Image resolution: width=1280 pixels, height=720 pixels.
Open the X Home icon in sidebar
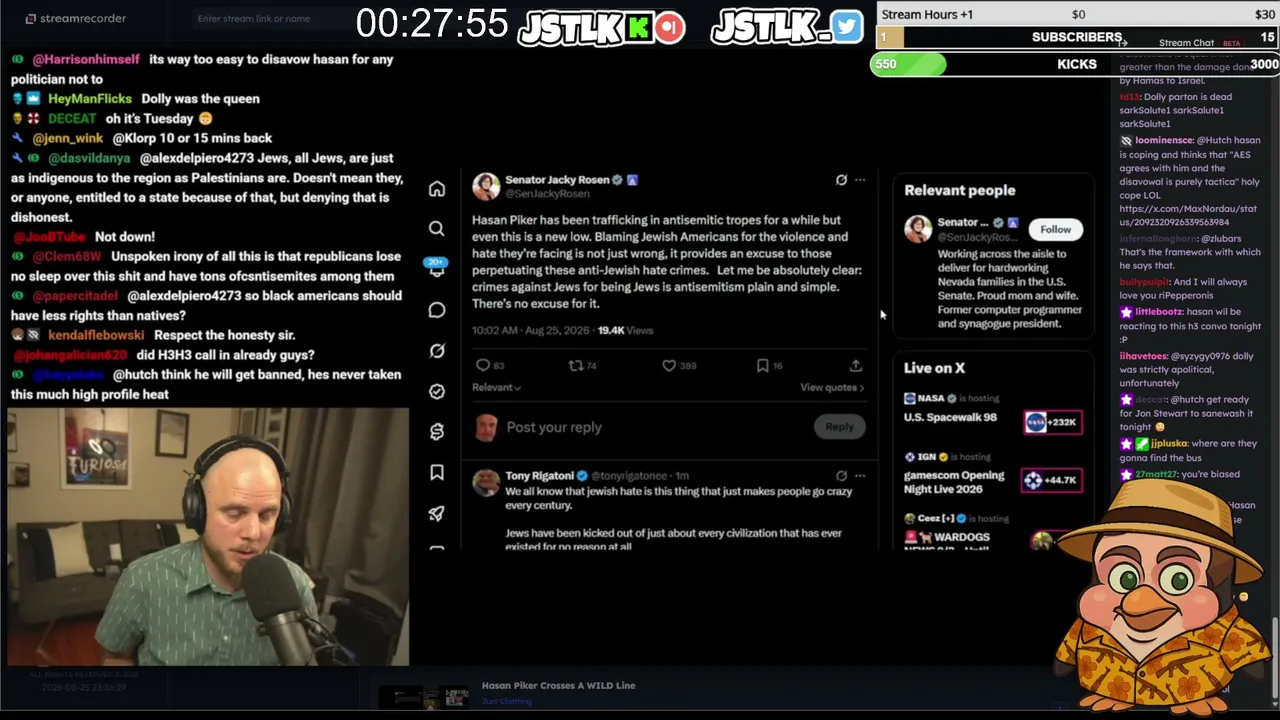pyautogui.click(x=437, y=189)
